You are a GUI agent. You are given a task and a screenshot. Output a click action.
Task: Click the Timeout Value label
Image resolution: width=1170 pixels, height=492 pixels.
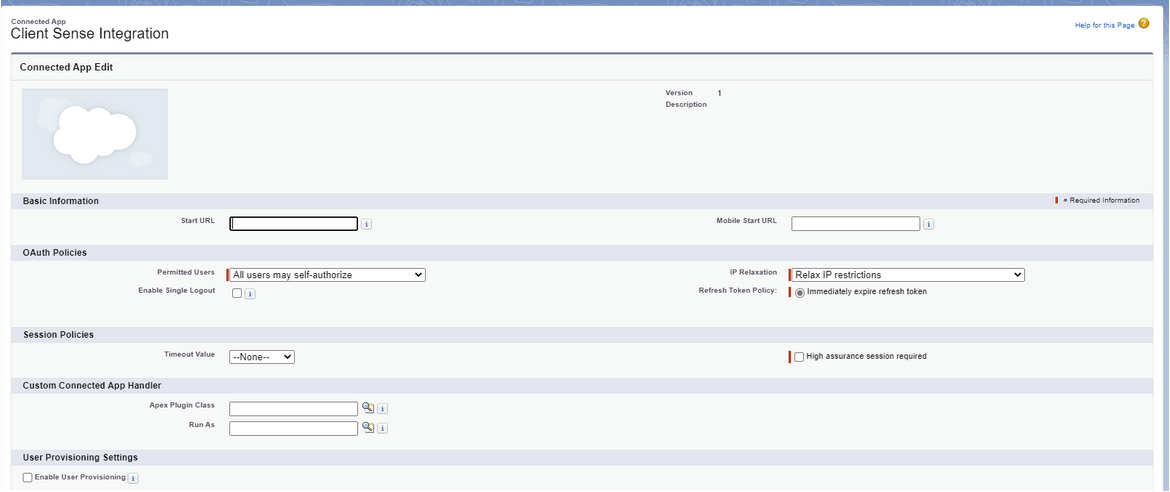(x=190, y=354)
